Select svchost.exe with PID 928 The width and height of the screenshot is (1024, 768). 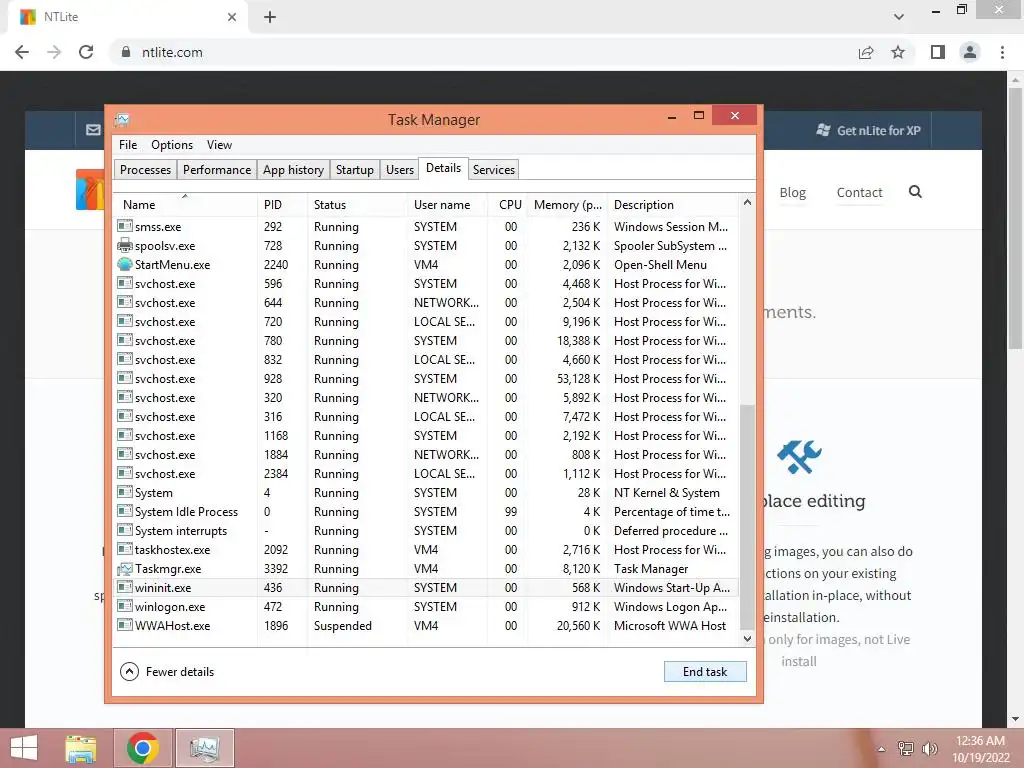pos(426,379)
